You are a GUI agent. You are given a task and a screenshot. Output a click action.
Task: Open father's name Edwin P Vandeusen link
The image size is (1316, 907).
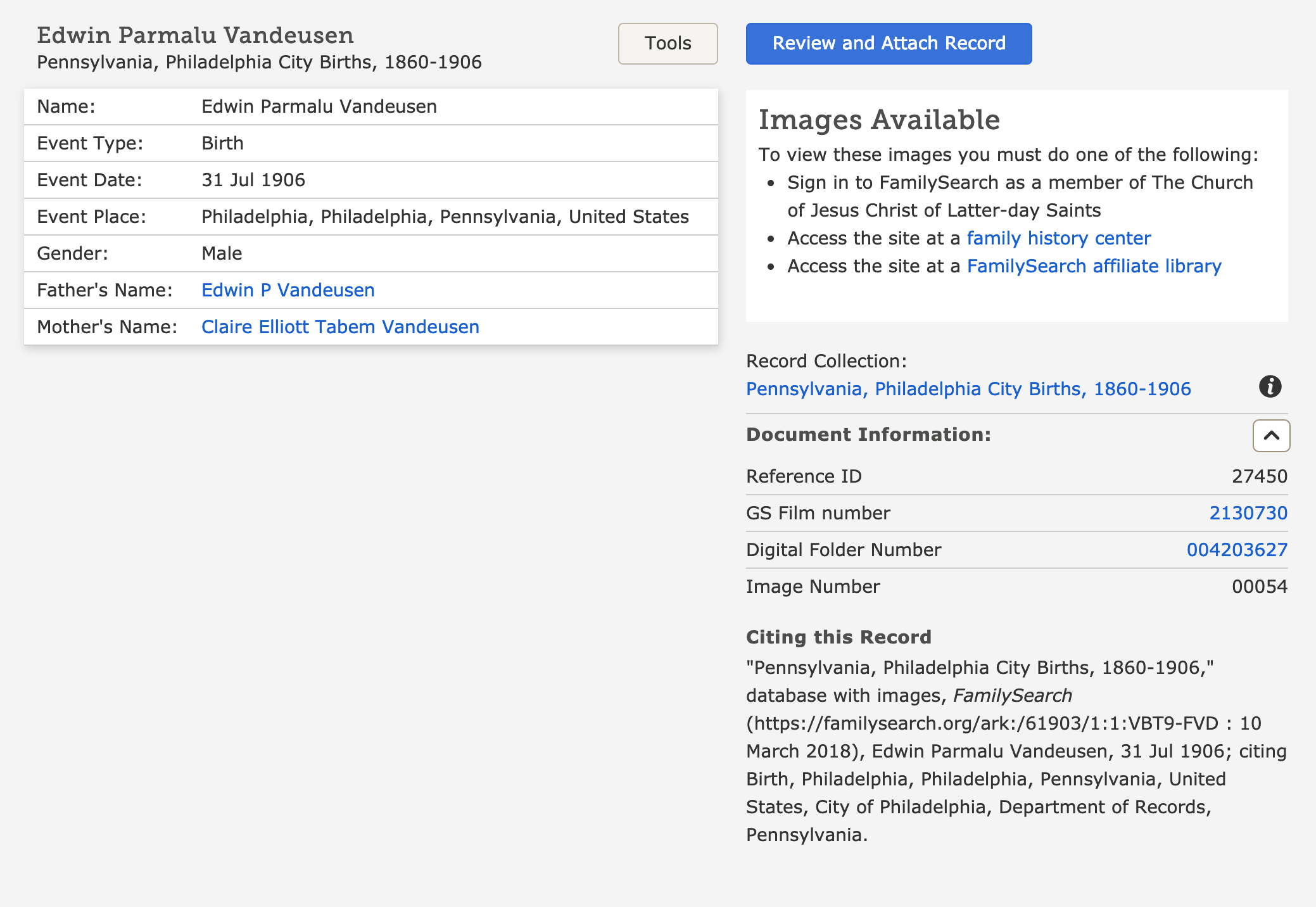click(x=288, y=290)
